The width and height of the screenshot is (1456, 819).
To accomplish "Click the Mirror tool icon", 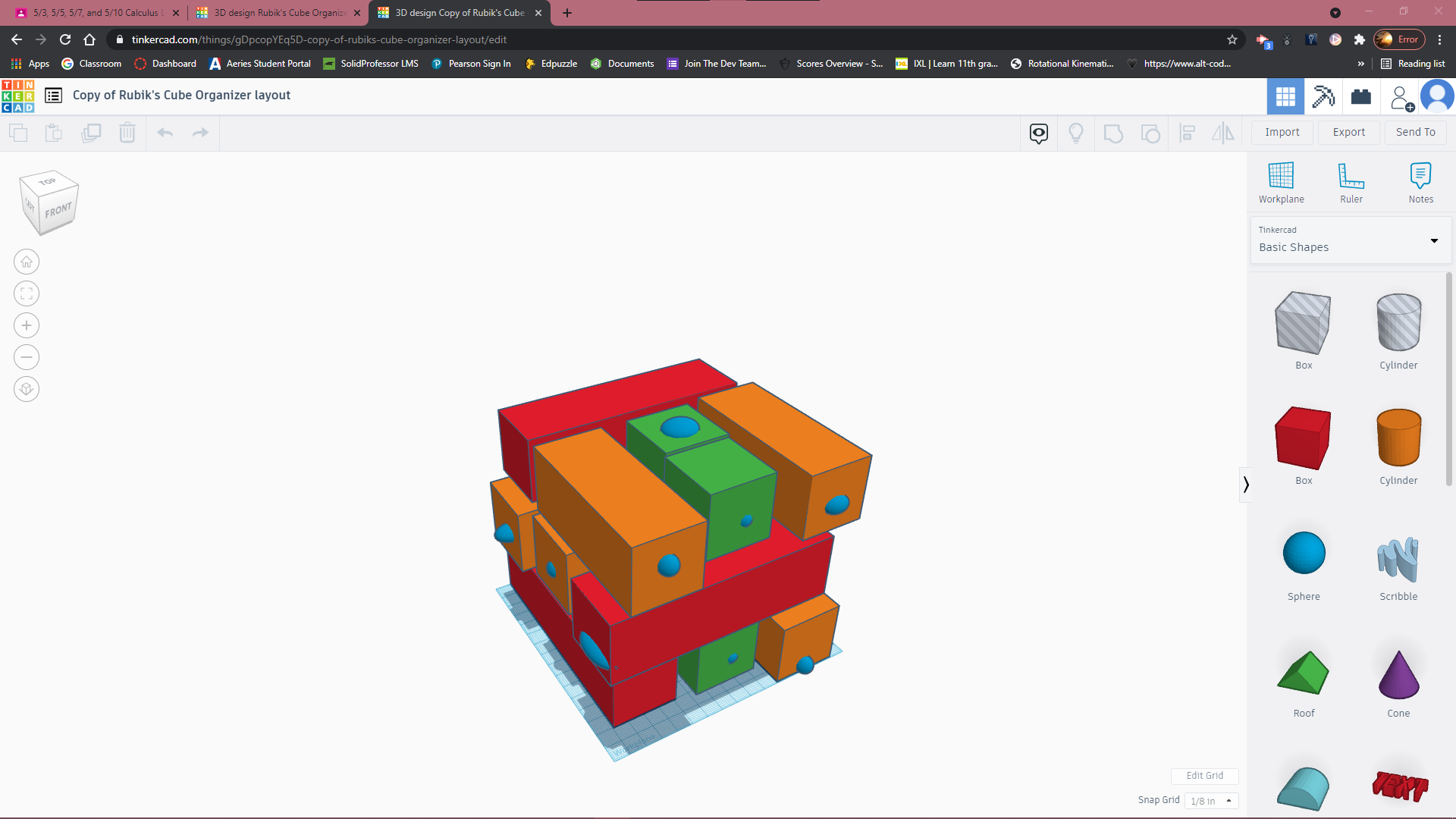I will coord(1222,133).
